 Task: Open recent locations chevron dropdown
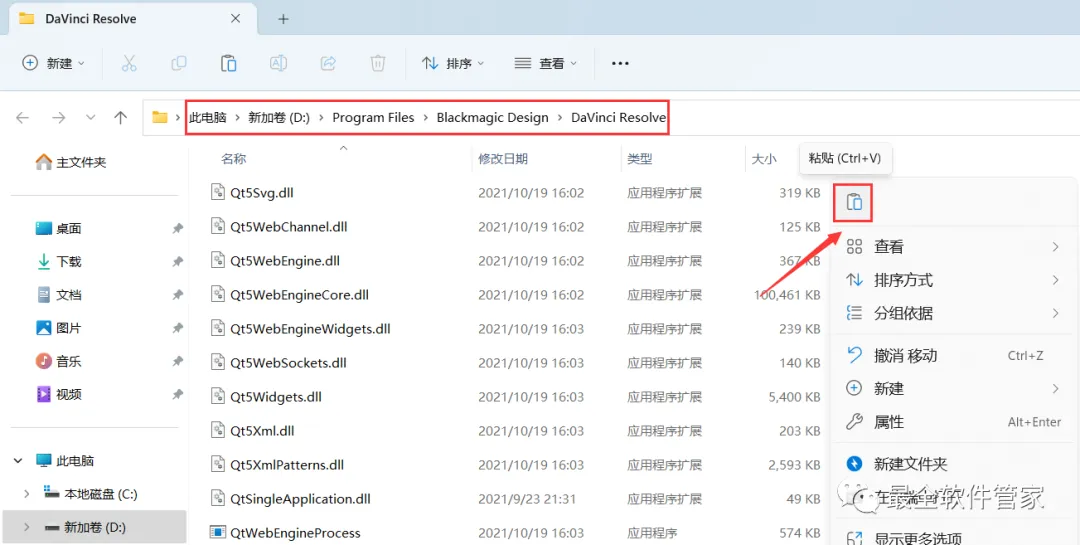coord(90,118)
